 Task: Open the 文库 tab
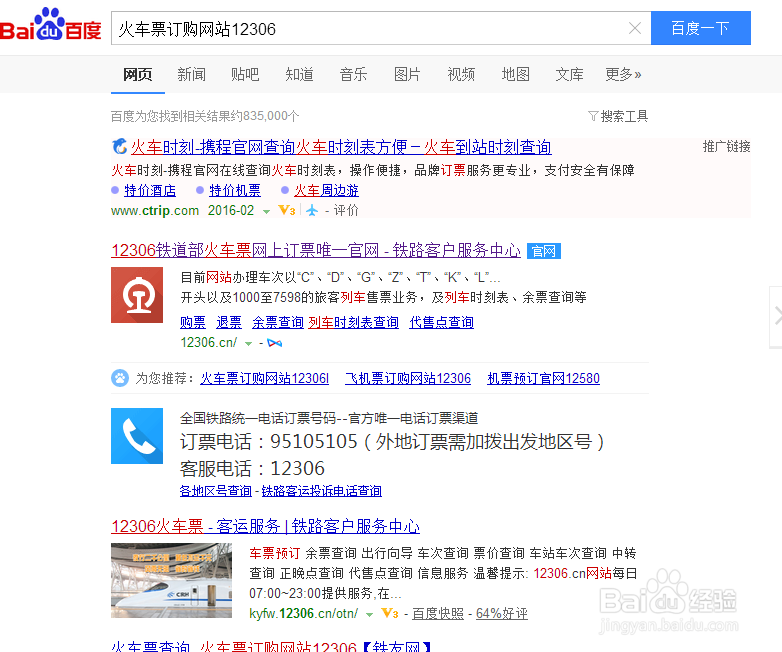pyautogui.click(x=569, y=74)
